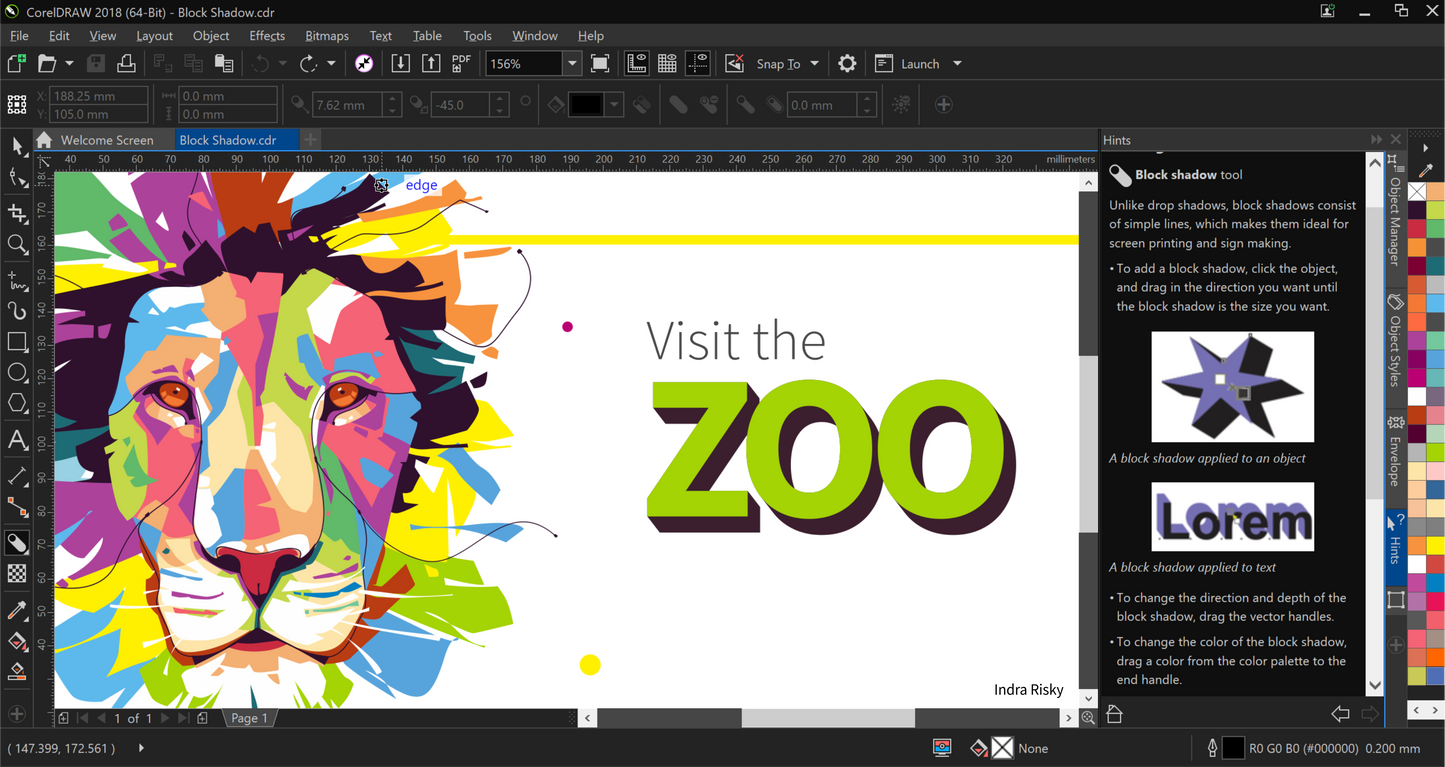Select the Parallel Dimension tool

pyautogui.click(x=17, y=476)
